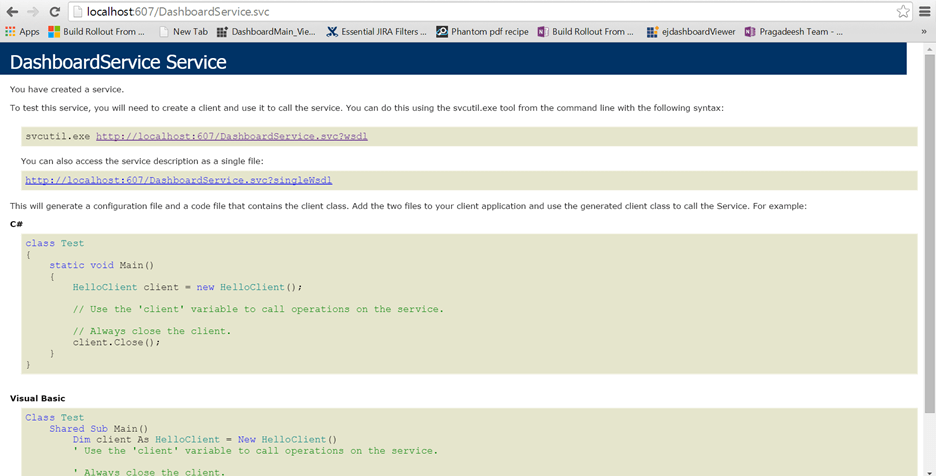Open first 'Build Rollout From' bookmark with Windows icon
The width and height of the screenshot is (936, 476).
coord(97,32)
